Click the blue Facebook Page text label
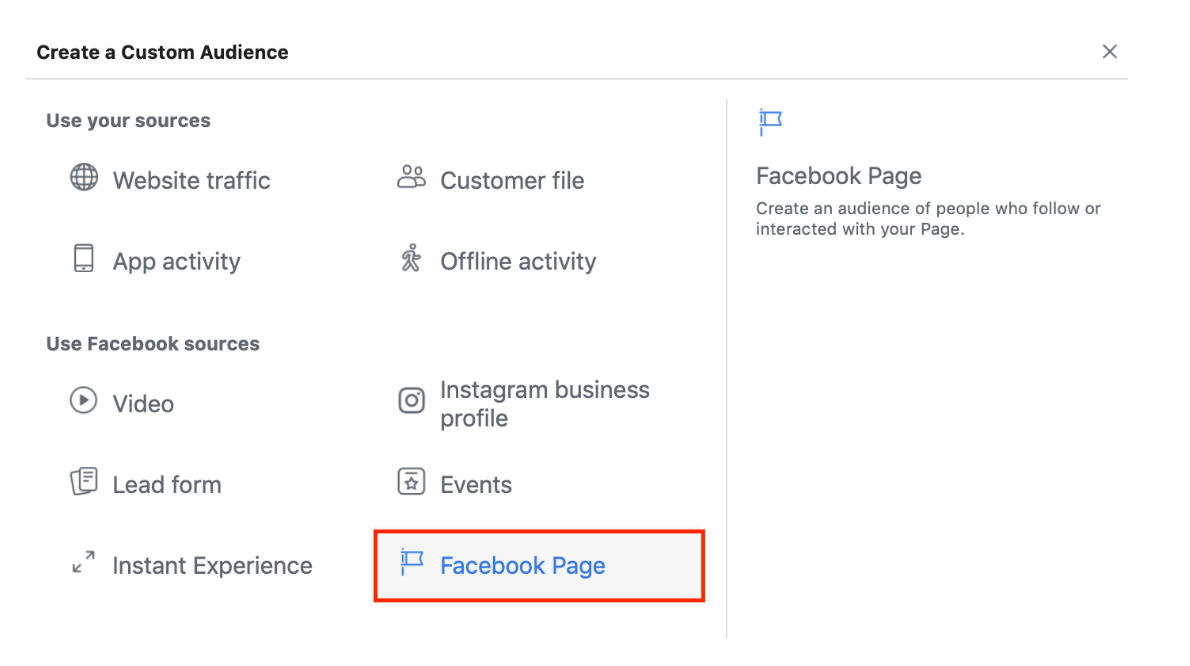1190x666 pixels. click(522, 566)
